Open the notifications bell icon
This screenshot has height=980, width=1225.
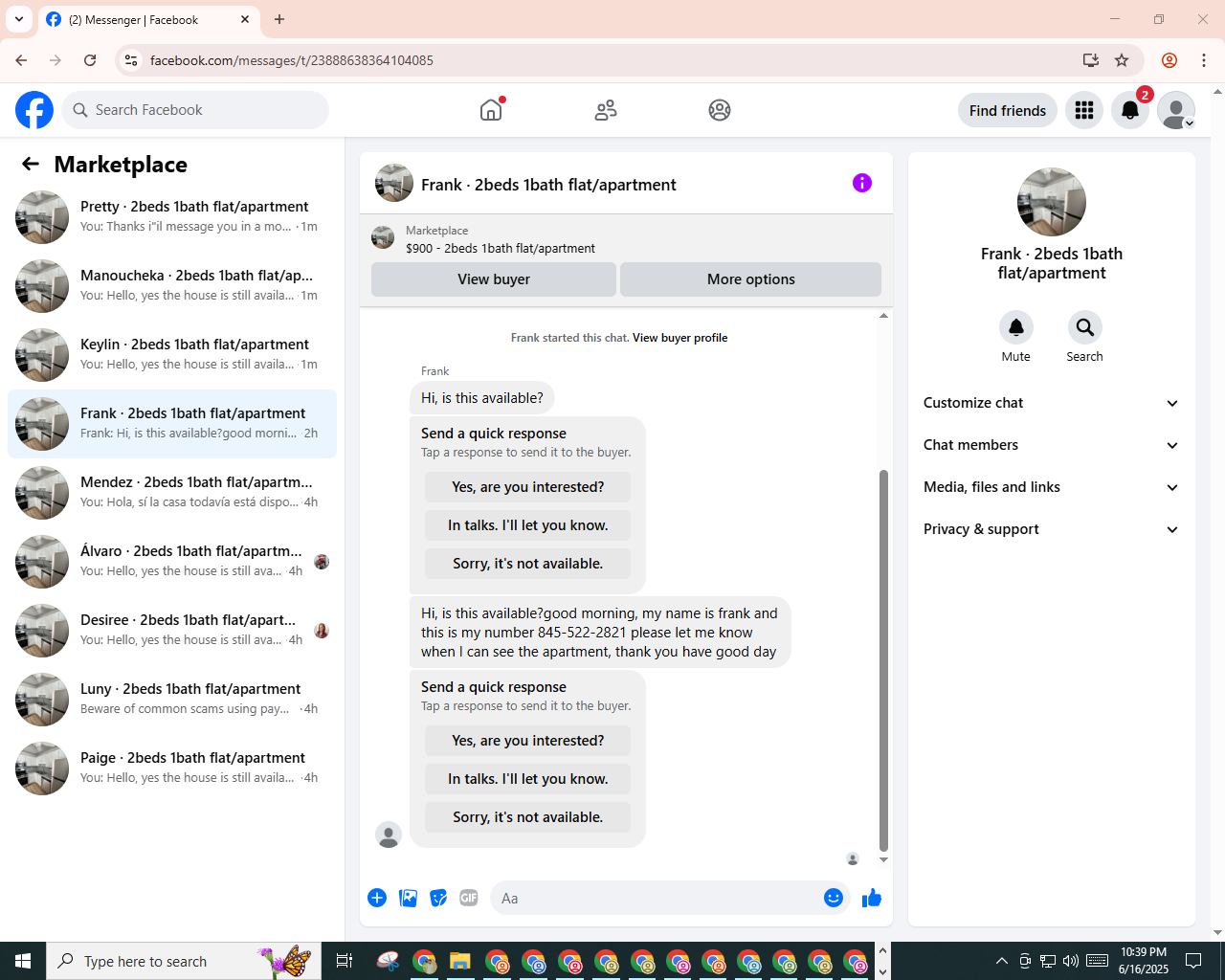click(1130, 110)
